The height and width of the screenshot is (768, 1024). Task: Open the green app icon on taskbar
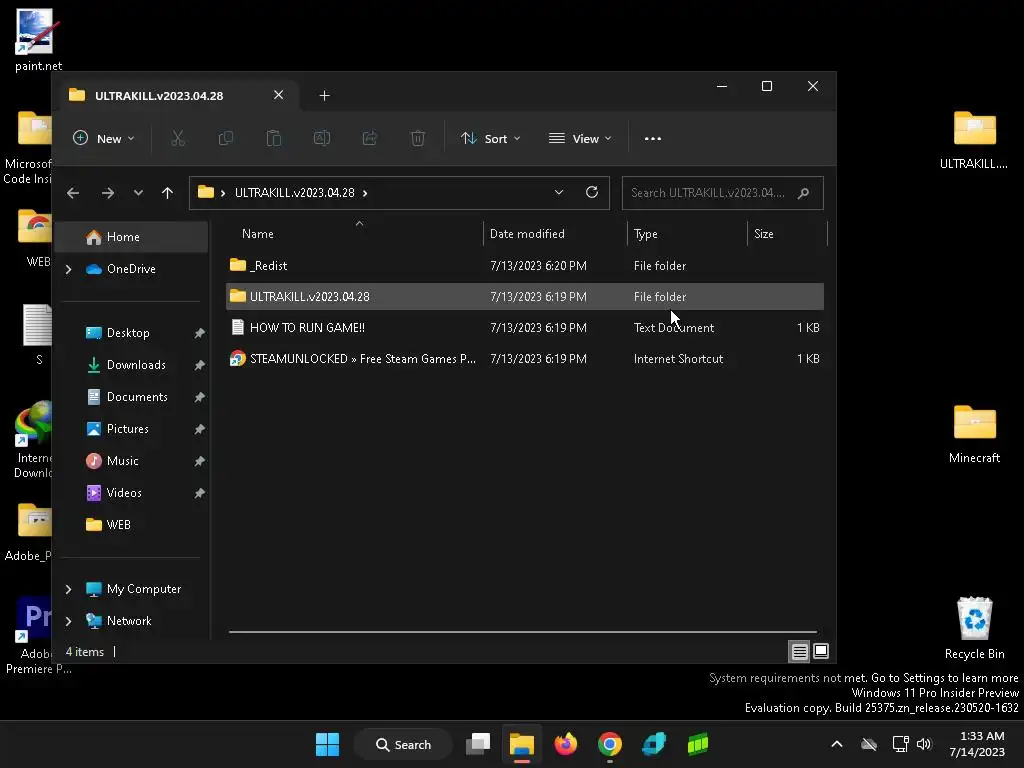tap(697, 744)
